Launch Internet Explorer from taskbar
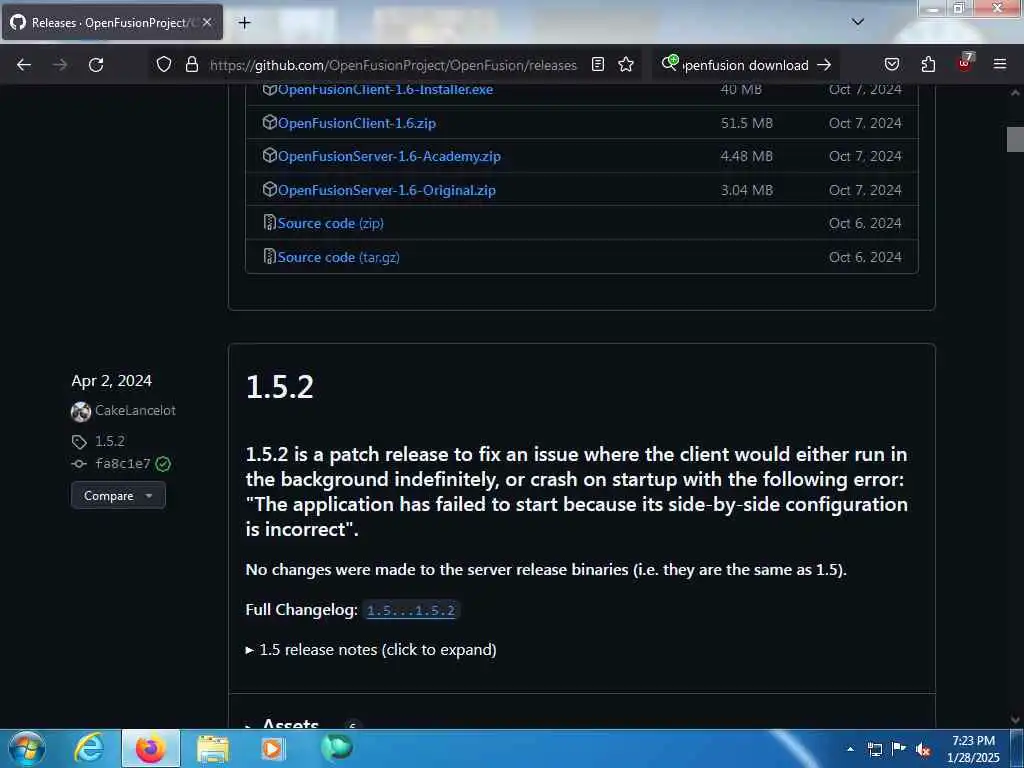Image resolution: width=1024 pixels, height=768 pixels. click(89, 748)
